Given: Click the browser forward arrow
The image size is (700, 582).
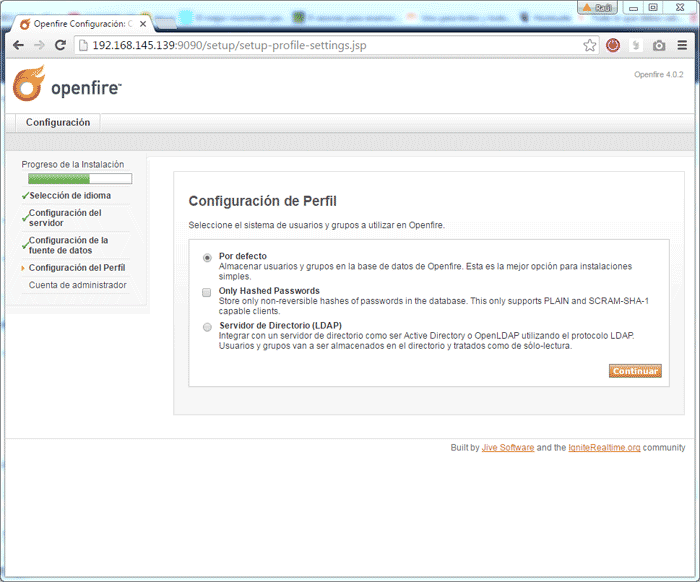Looking at the screenshot, I should pyautogui.click(x=39, y=45).
